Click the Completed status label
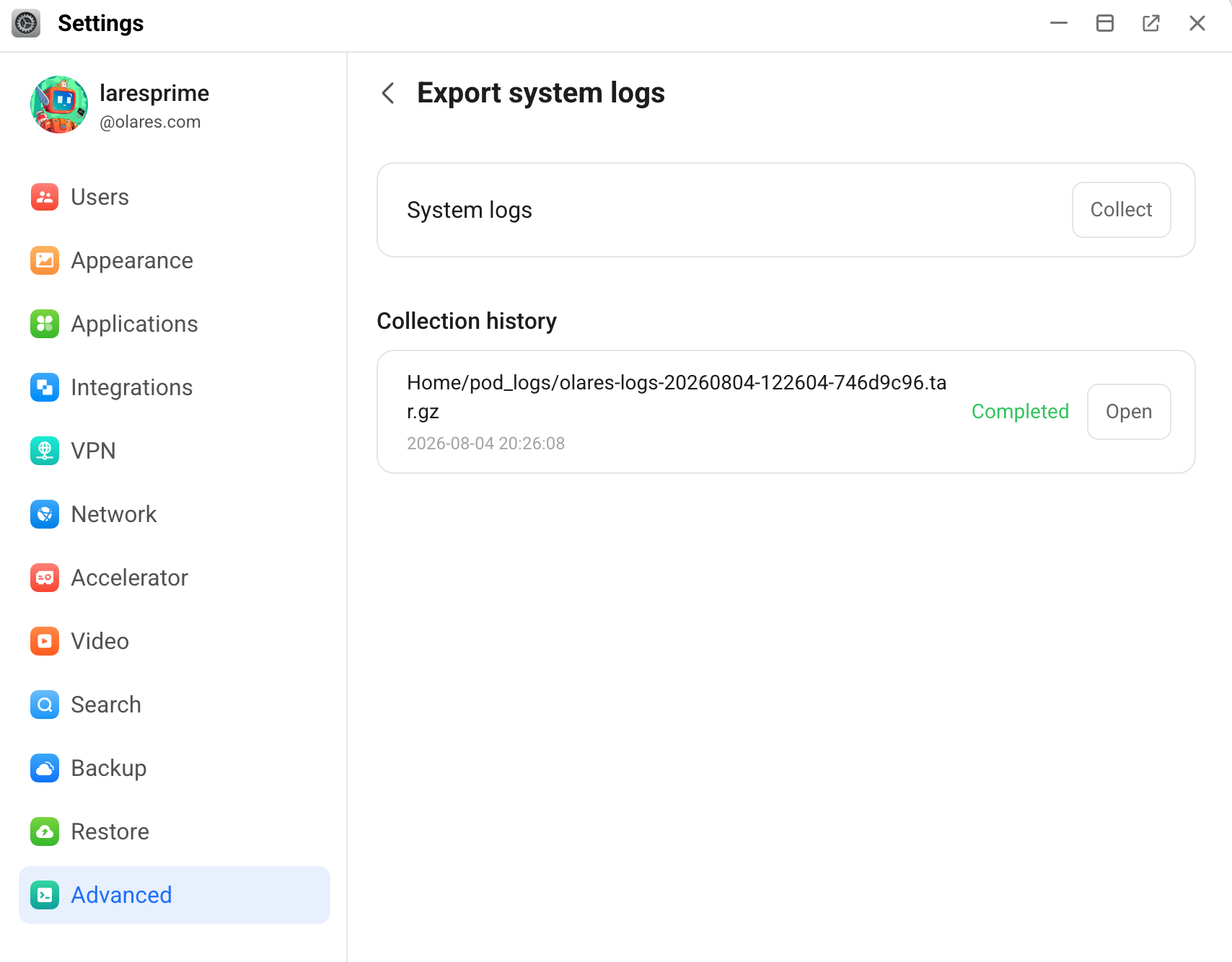The width and height of the screenshot is (1232, 962). click(1020, 412)
